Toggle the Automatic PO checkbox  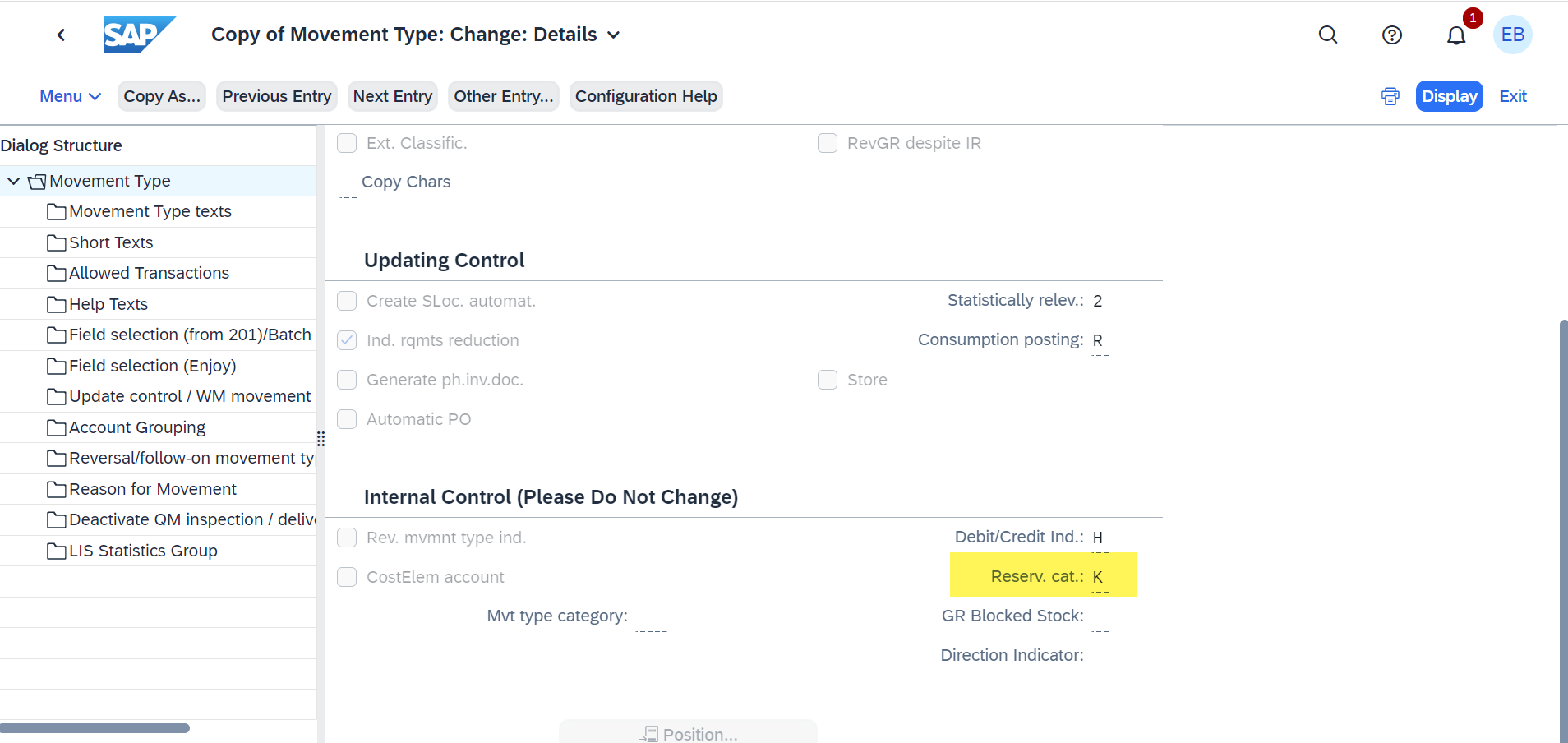(x=347, y=419)
